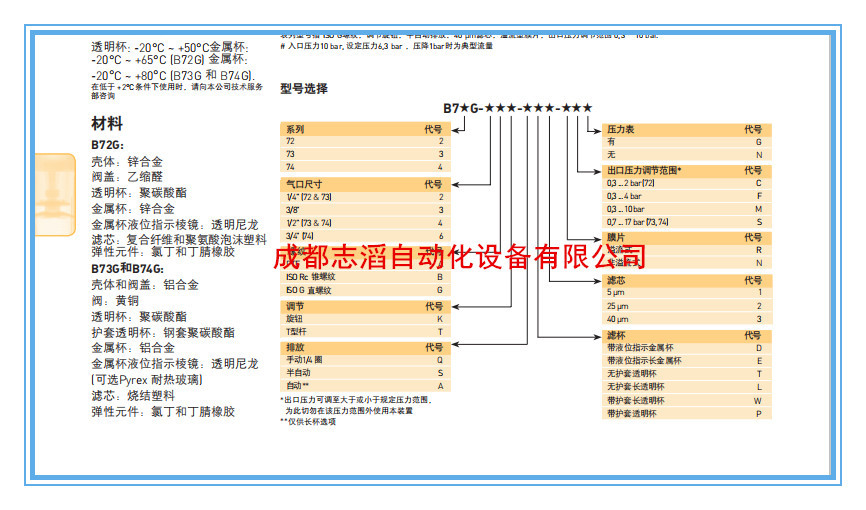Image resolution: width=866 pixels, height=510 pixels.
Task: Click port size row '3/4" (74)'
Action: click(365, 236)
